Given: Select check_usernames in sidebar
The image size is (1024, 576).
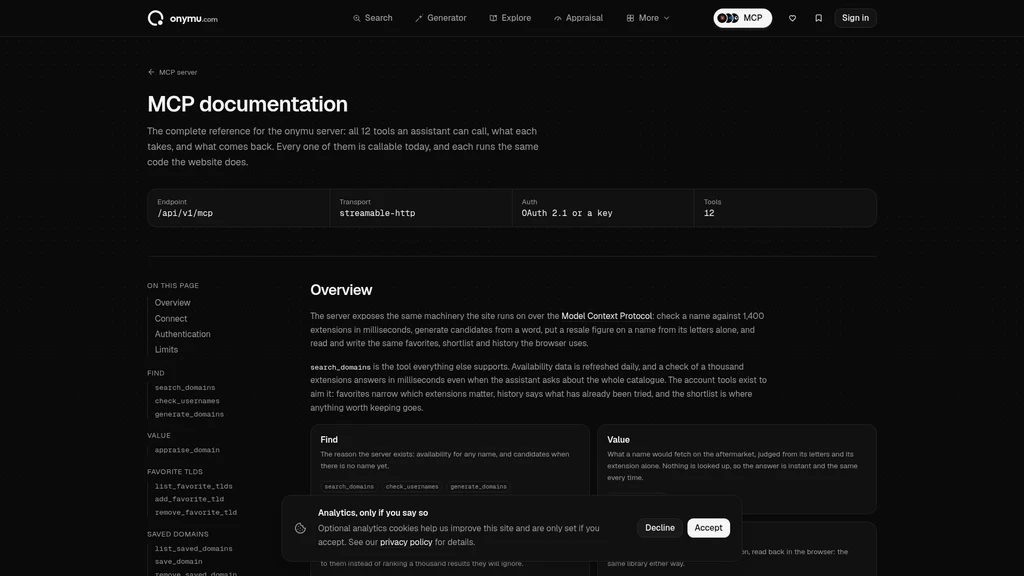Looking at the screenshot, I should [187, 401].
